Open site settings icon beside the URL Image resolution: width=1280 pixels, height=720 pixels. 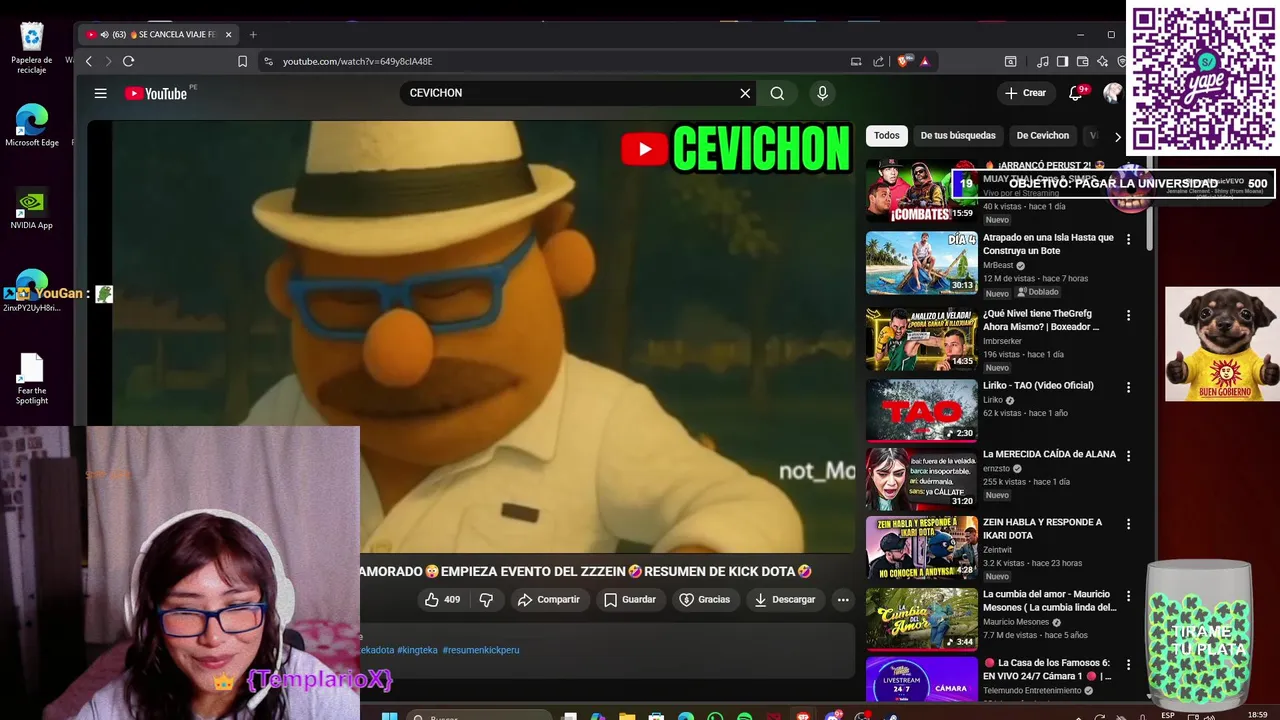(268, 61)
